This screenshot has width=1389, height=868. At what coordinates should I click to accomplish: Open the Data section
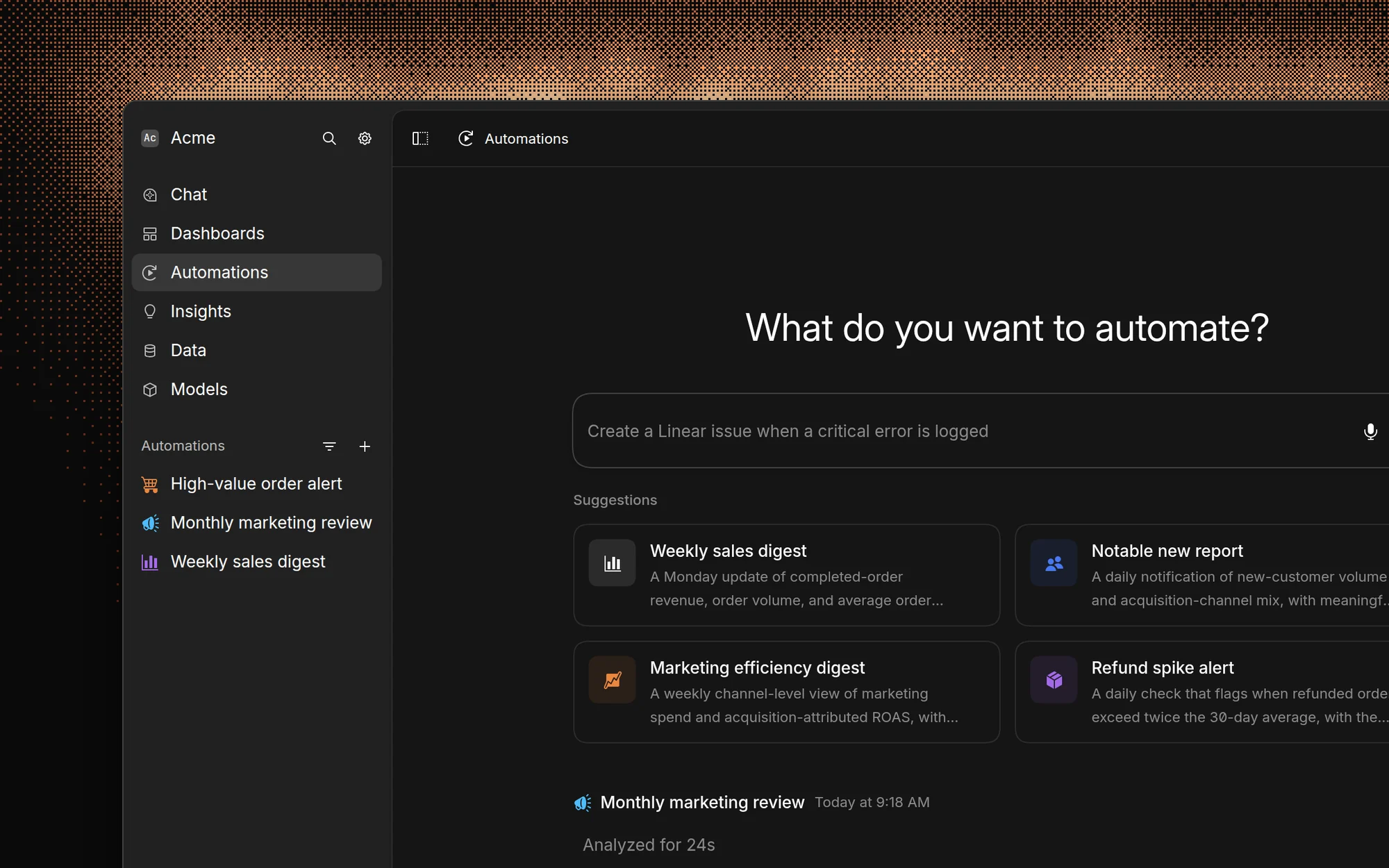pos(256,350)
